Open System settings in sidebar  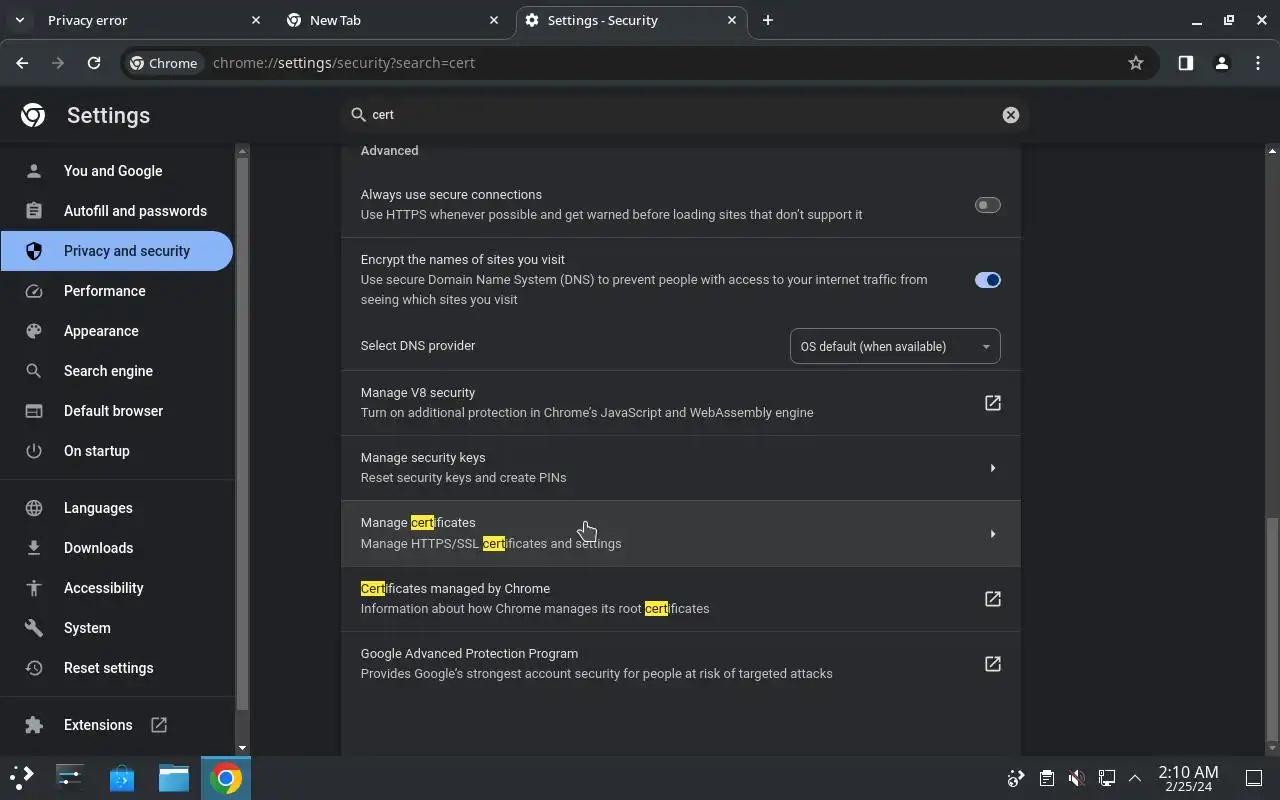[x=116, y=628]
